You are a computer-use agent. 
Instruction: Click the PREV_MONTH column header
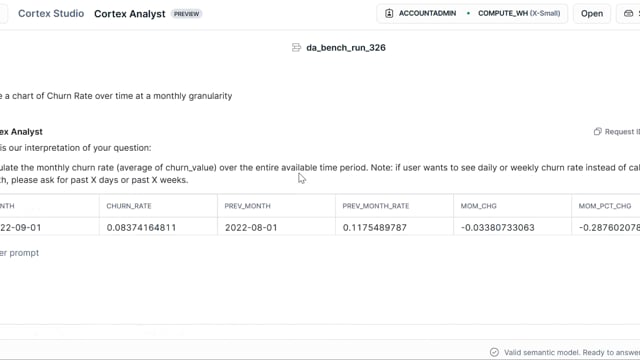click(x=247, y=206)
